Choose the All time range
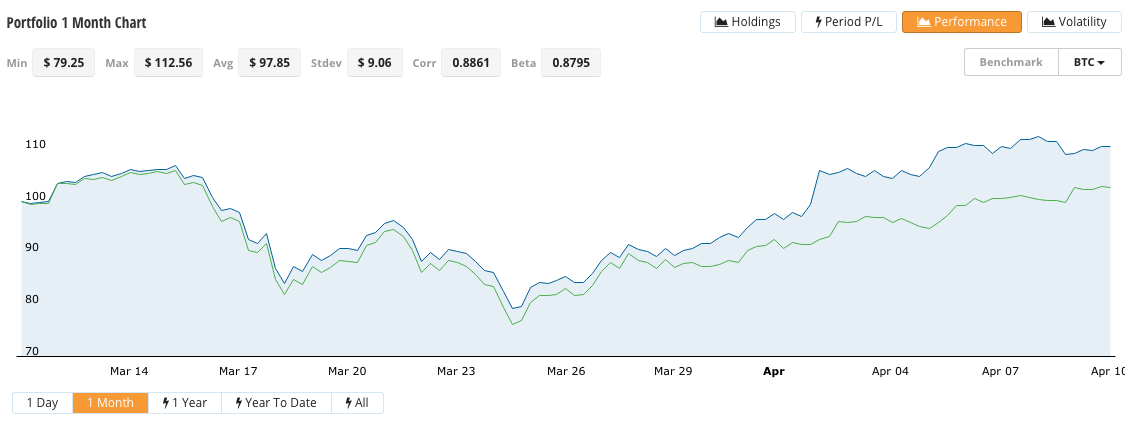1125x422 pixels. click(x=357, y=403)
